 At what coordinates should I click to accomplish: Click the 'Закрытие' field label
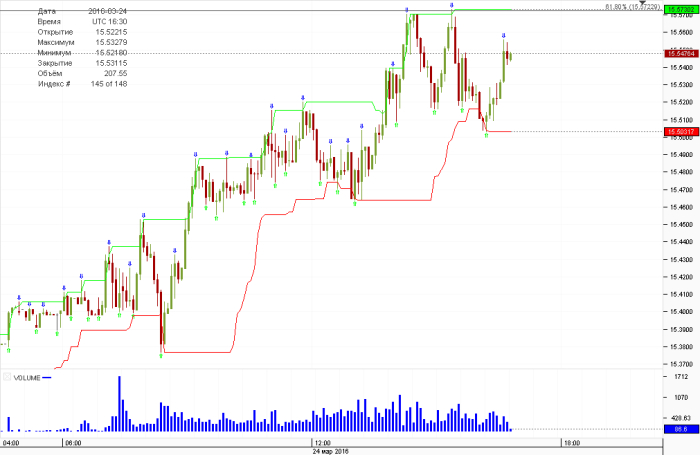point(55,63)
